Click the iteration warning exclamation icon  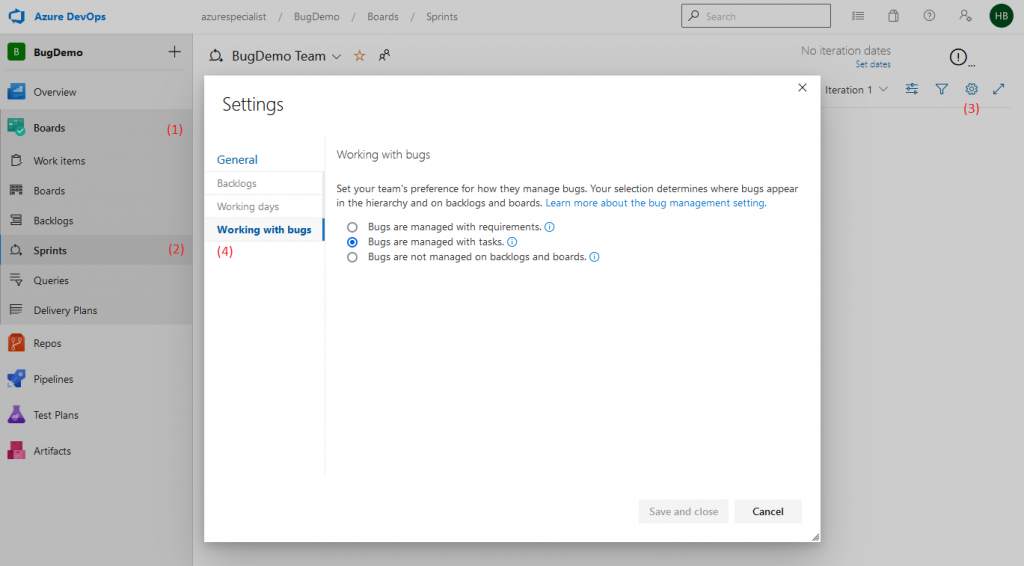[x=958, y=57]
